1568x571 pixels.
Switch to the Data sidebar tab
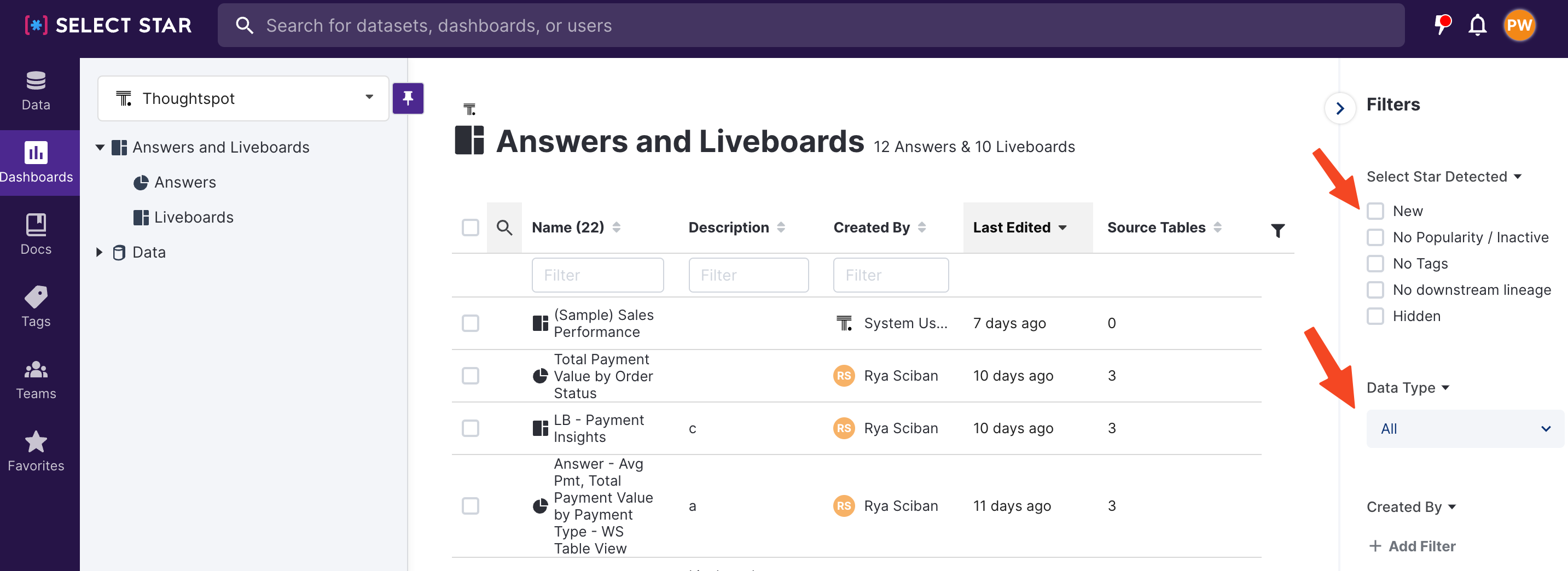(x=36, y=90)
